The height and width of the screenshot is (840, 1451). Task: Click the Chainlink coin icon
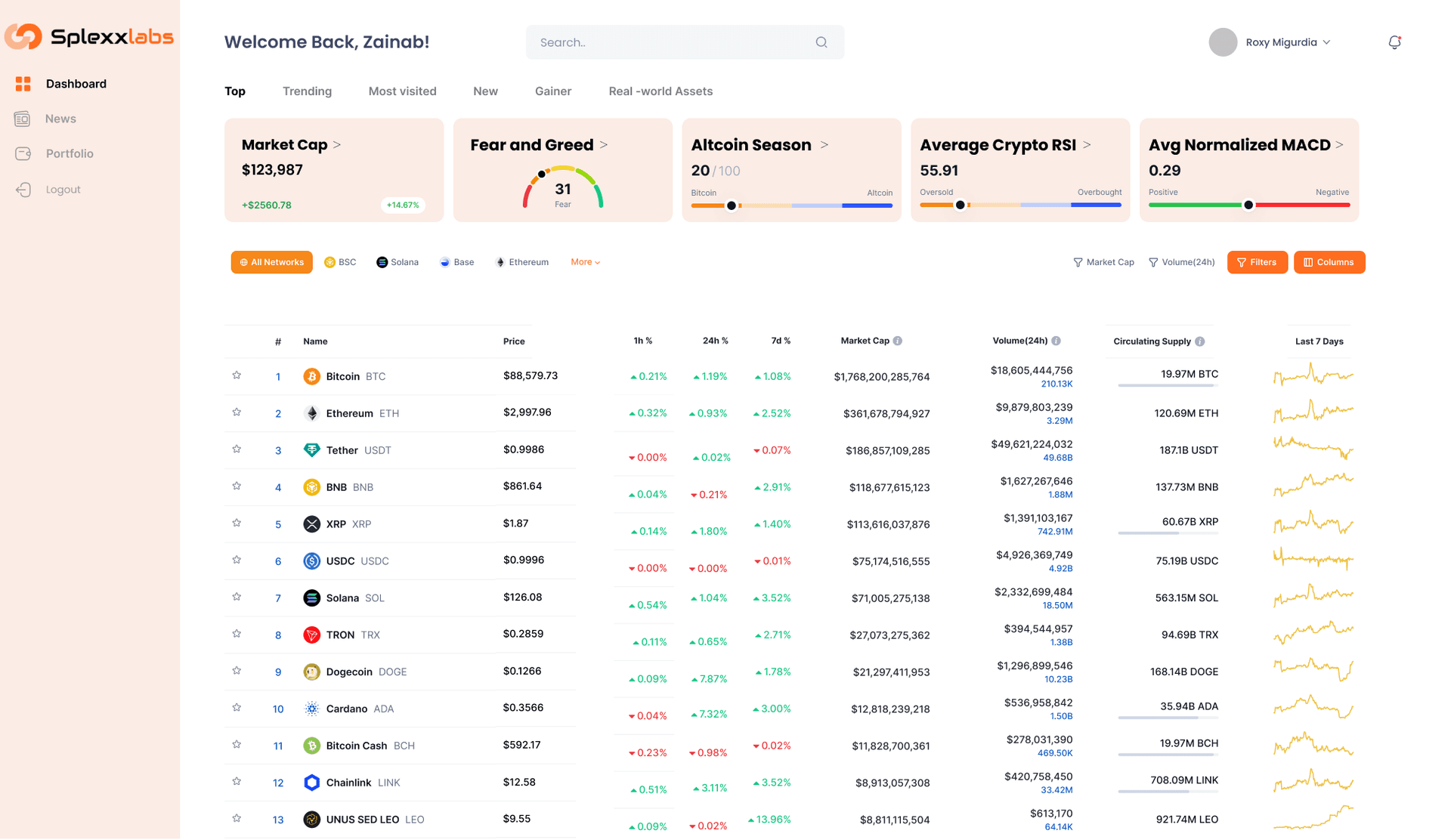(311, 783)
